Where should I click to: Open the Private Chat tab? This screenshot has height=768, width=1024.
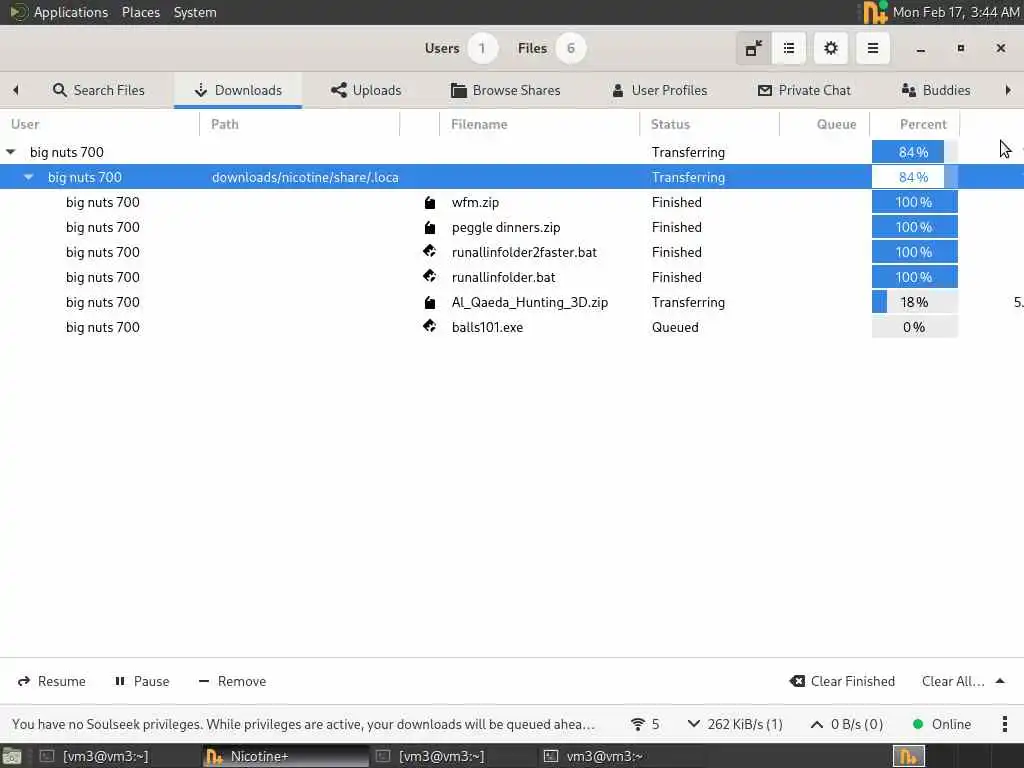(x=804, y=90)
